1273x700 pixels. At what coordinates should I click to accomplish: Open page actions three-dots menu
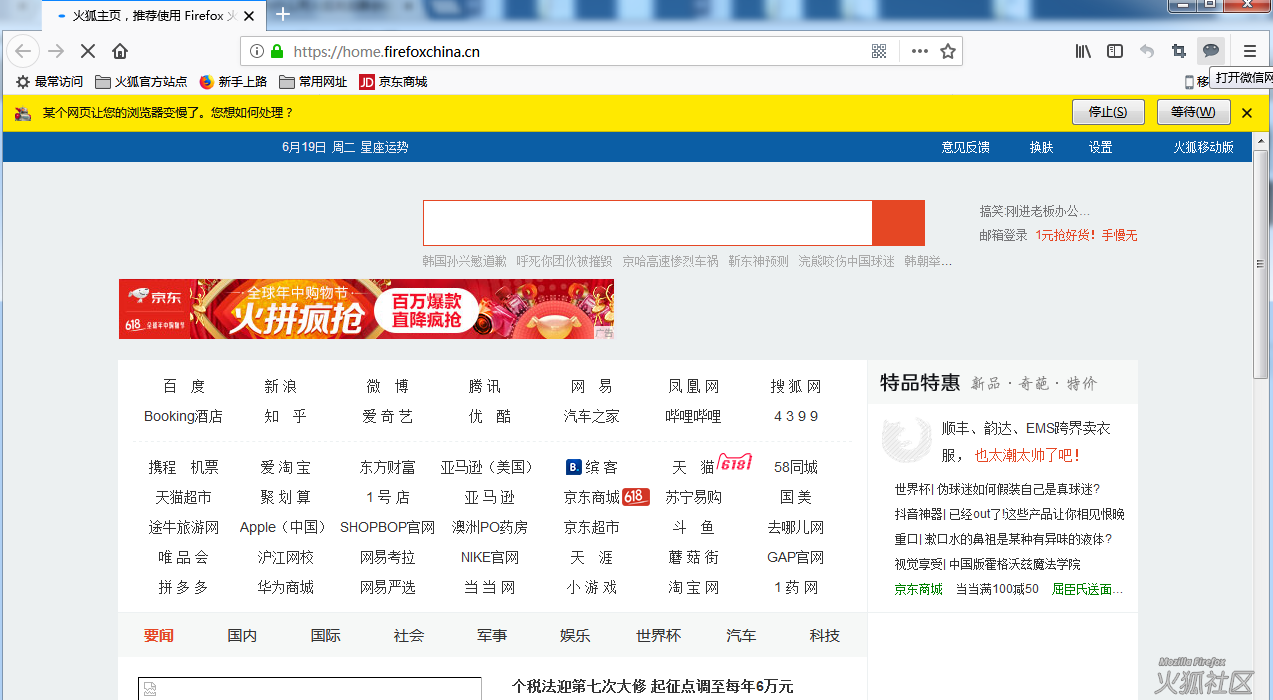click(919, 51)
